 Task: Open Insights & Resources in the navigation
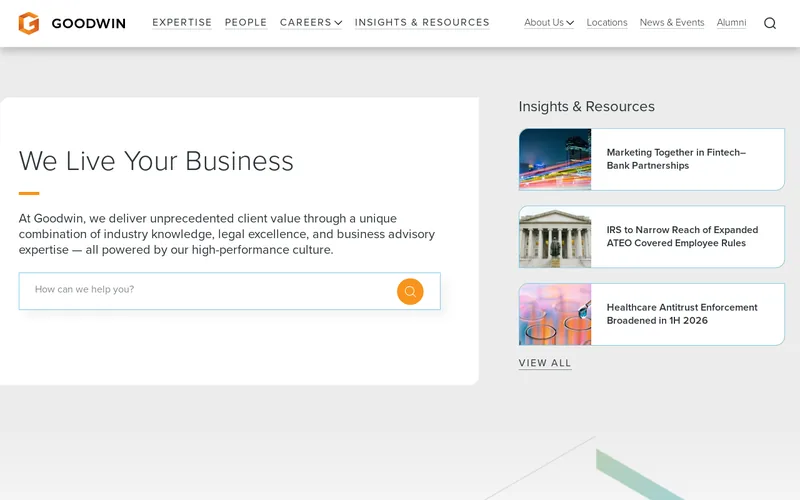click(422, 22)
